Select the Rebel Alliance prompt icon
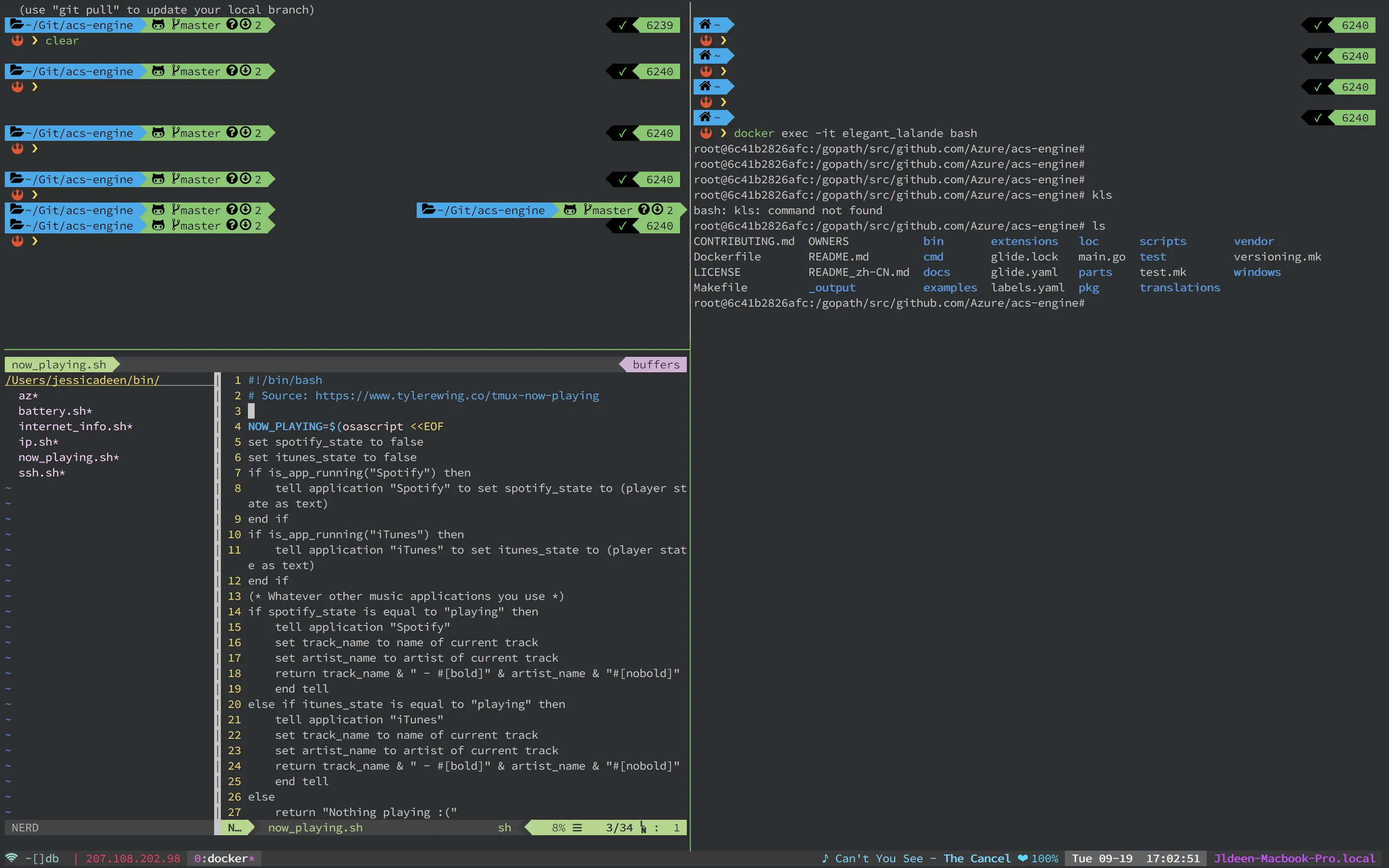Image resolution: width=1389 pixels, height=868 pixels. click(17, 40)
